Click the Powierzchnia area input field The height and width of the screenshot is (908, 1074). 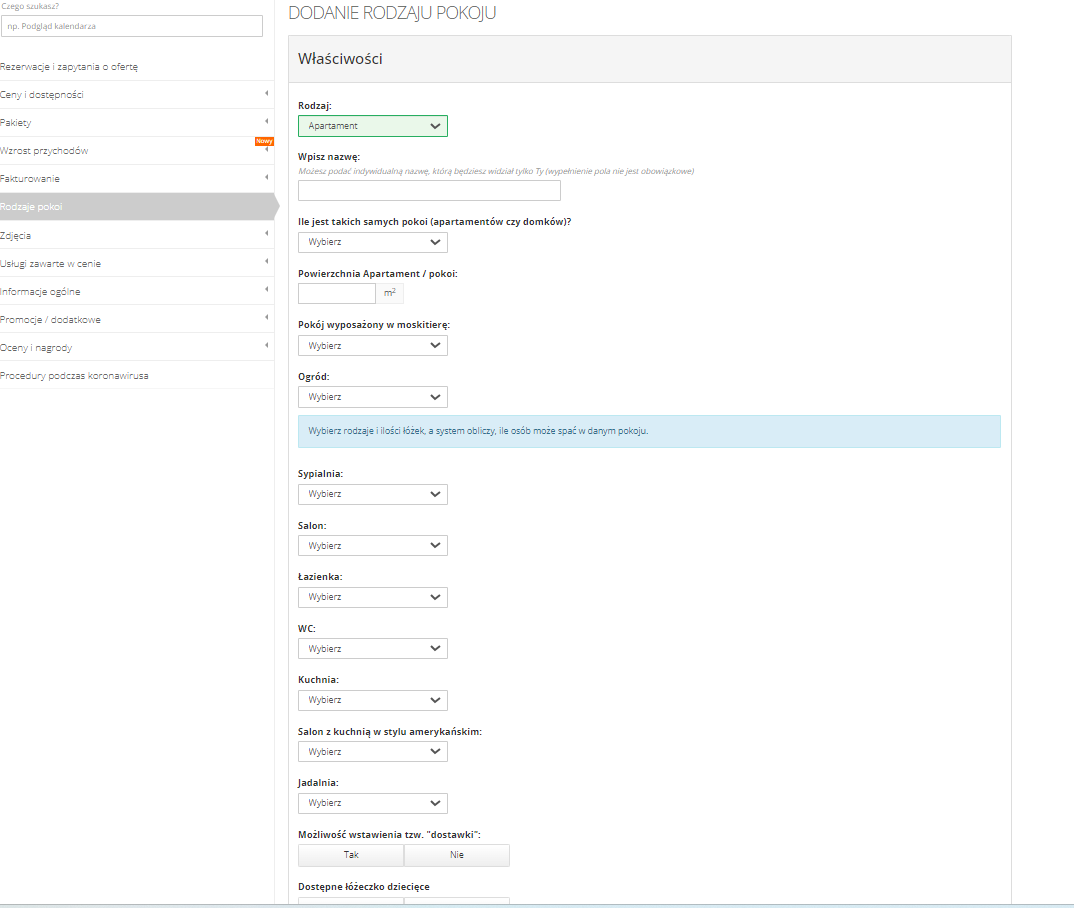point(337,293)
